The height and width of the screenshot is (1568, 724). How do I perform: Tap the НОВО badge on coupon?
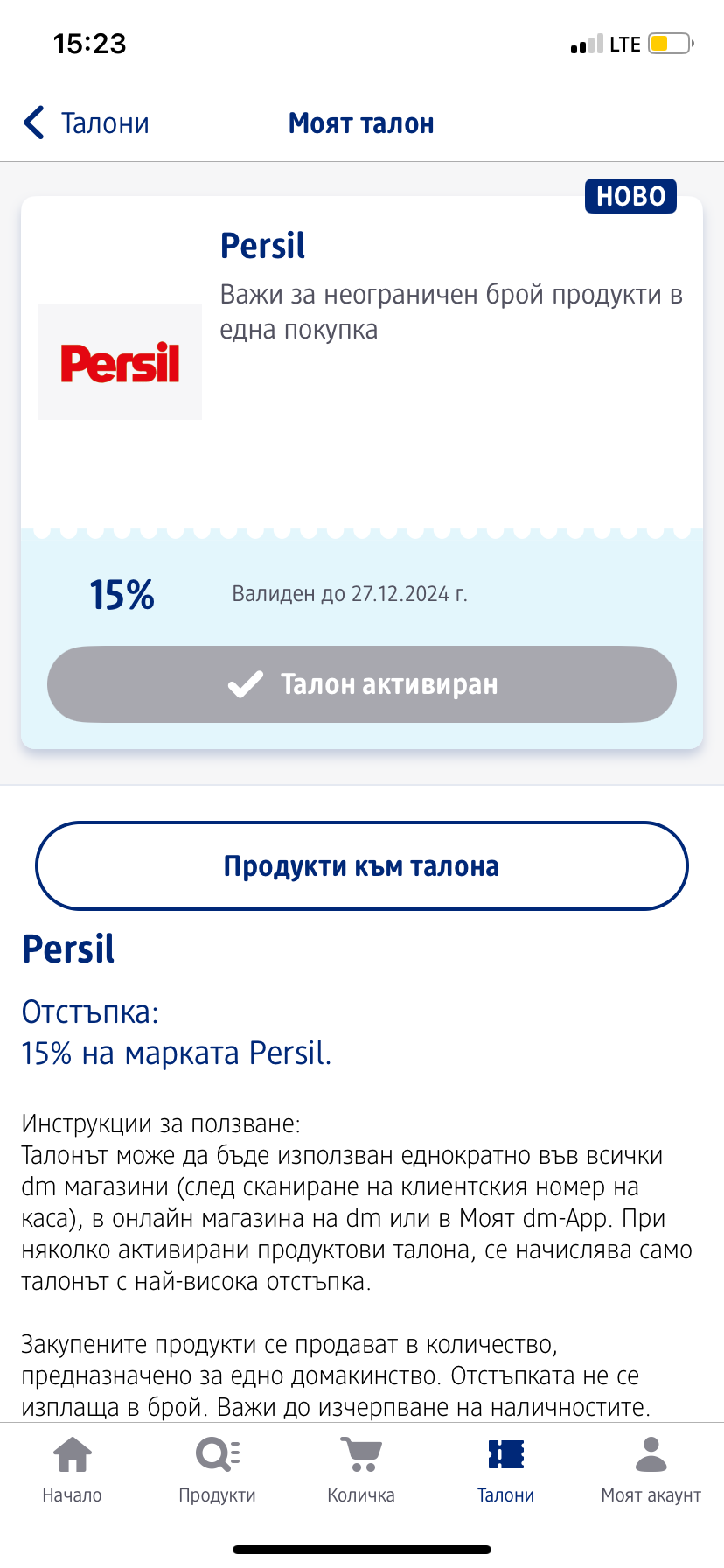point(630,196)
